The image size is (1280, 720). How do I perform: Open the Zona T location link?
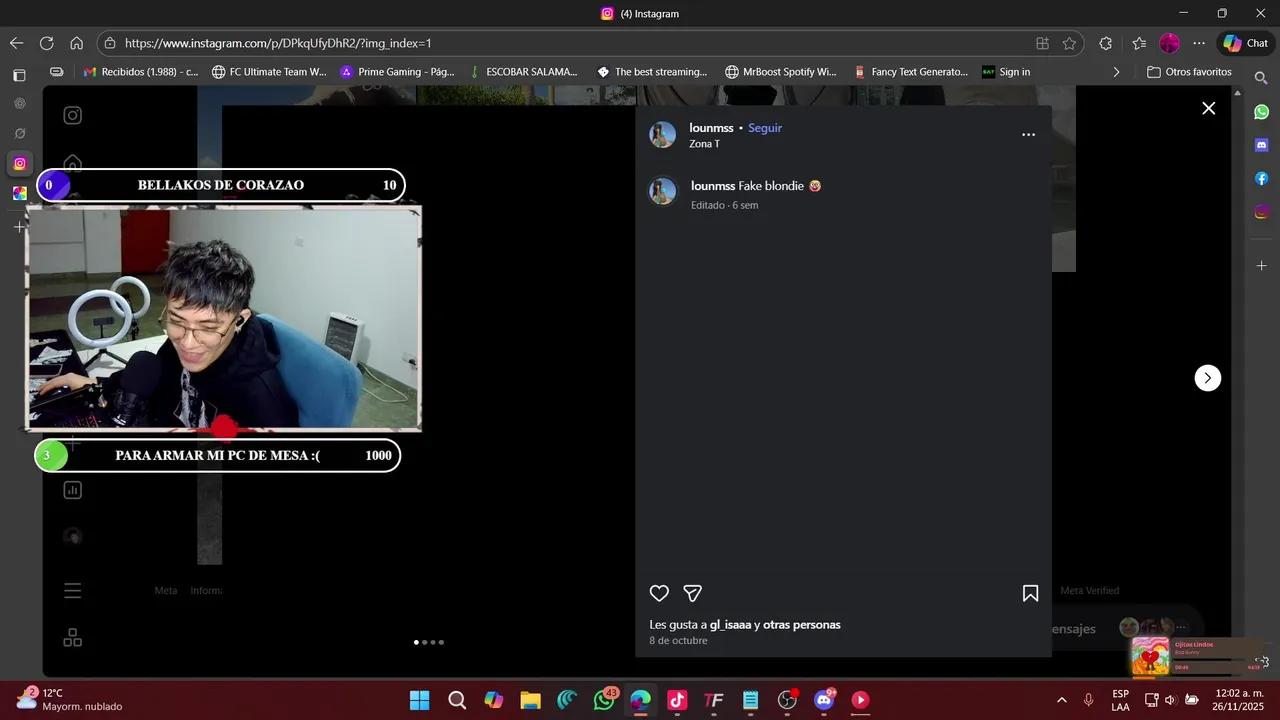pos(704,144)
